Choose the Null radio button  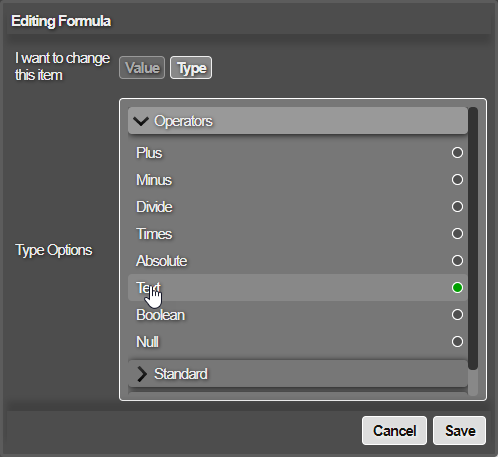457,342
